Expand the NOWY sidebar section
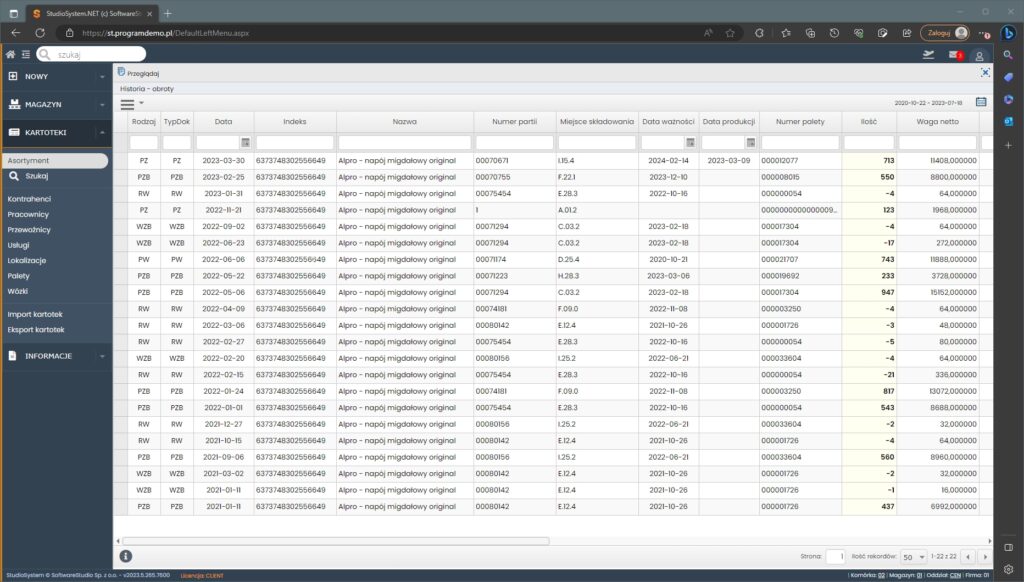The image size is (1024, 582). tap(55, 76)
